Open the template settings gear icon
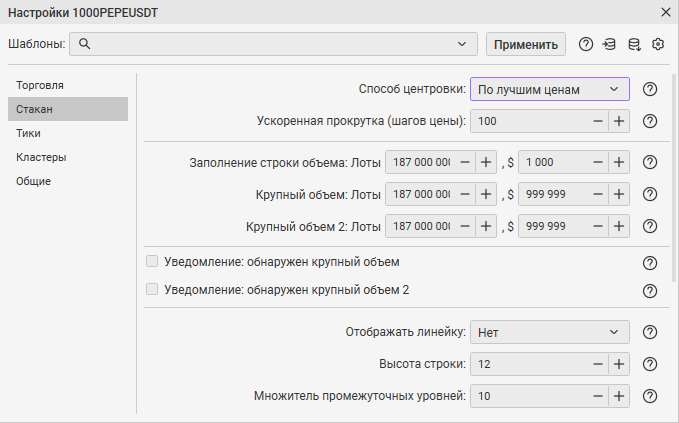679x423 pixels. pyautogui.click(x=658, y=44)
